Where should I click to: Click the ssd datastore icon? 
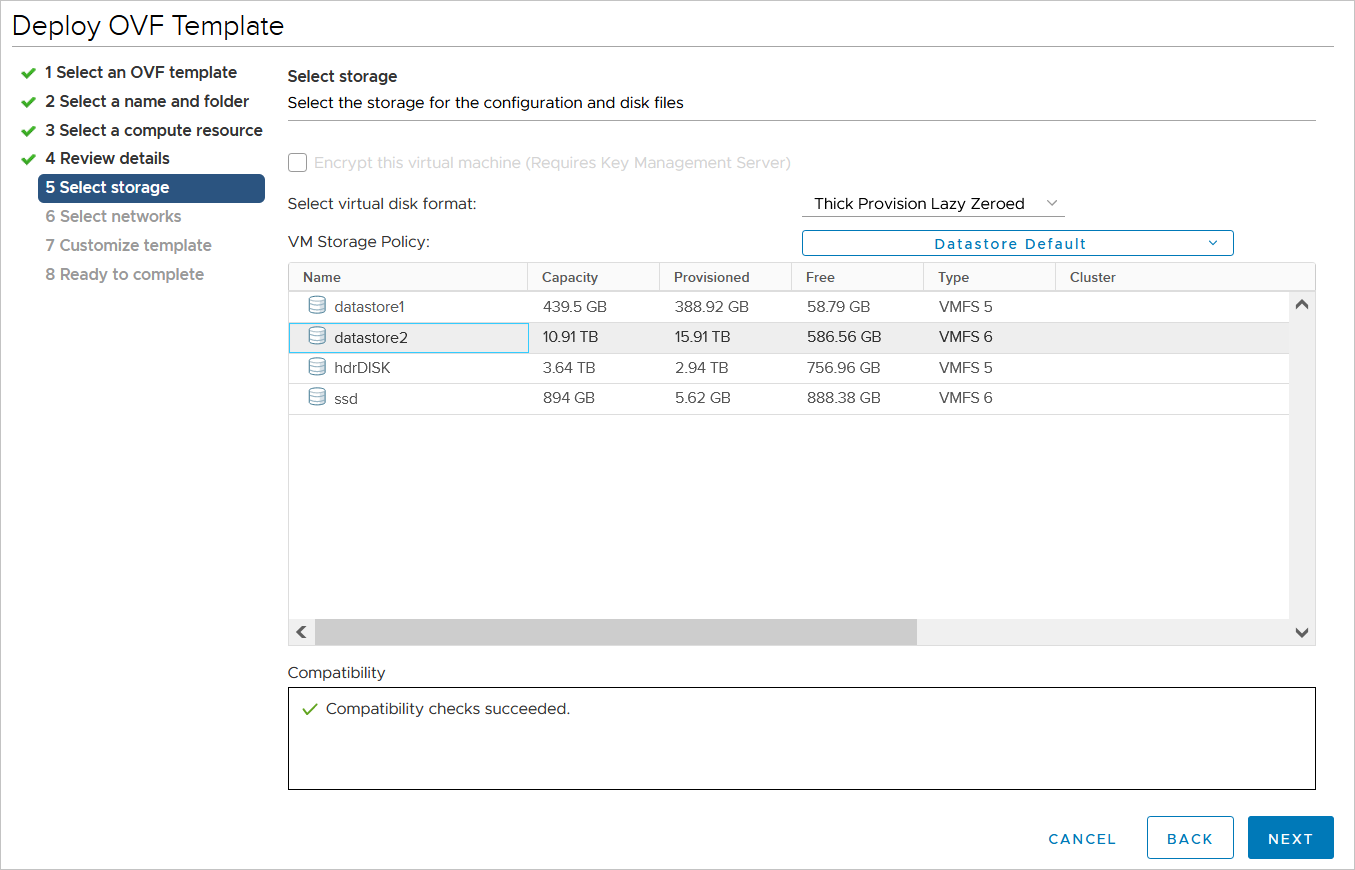317,397
